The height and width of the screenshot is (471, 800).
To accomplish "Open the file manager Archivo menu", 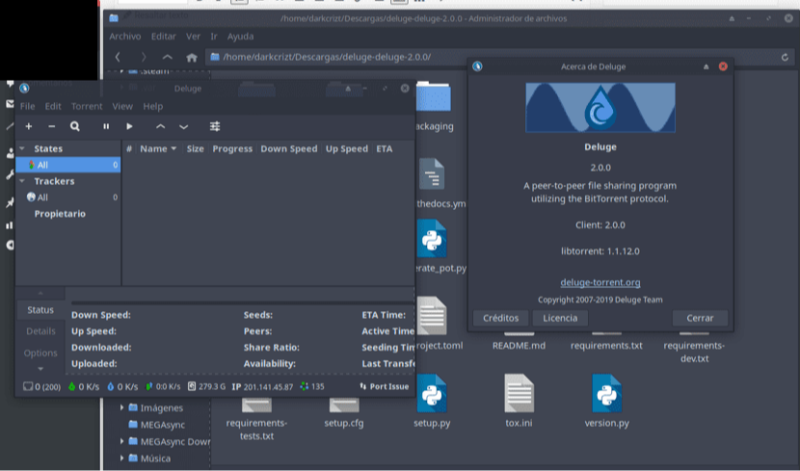I will 125,36.
